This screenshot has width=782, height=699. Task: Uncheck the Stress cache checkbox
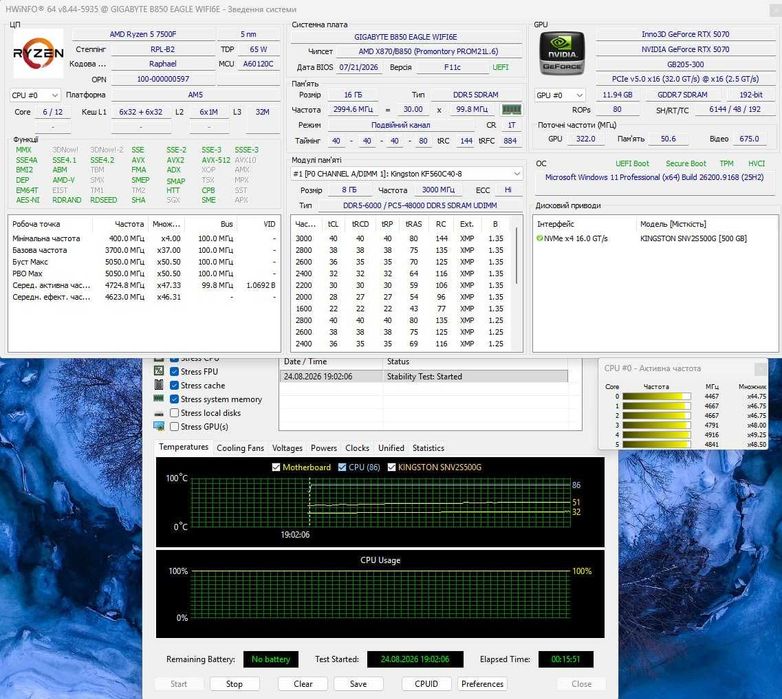click(175, 385)
